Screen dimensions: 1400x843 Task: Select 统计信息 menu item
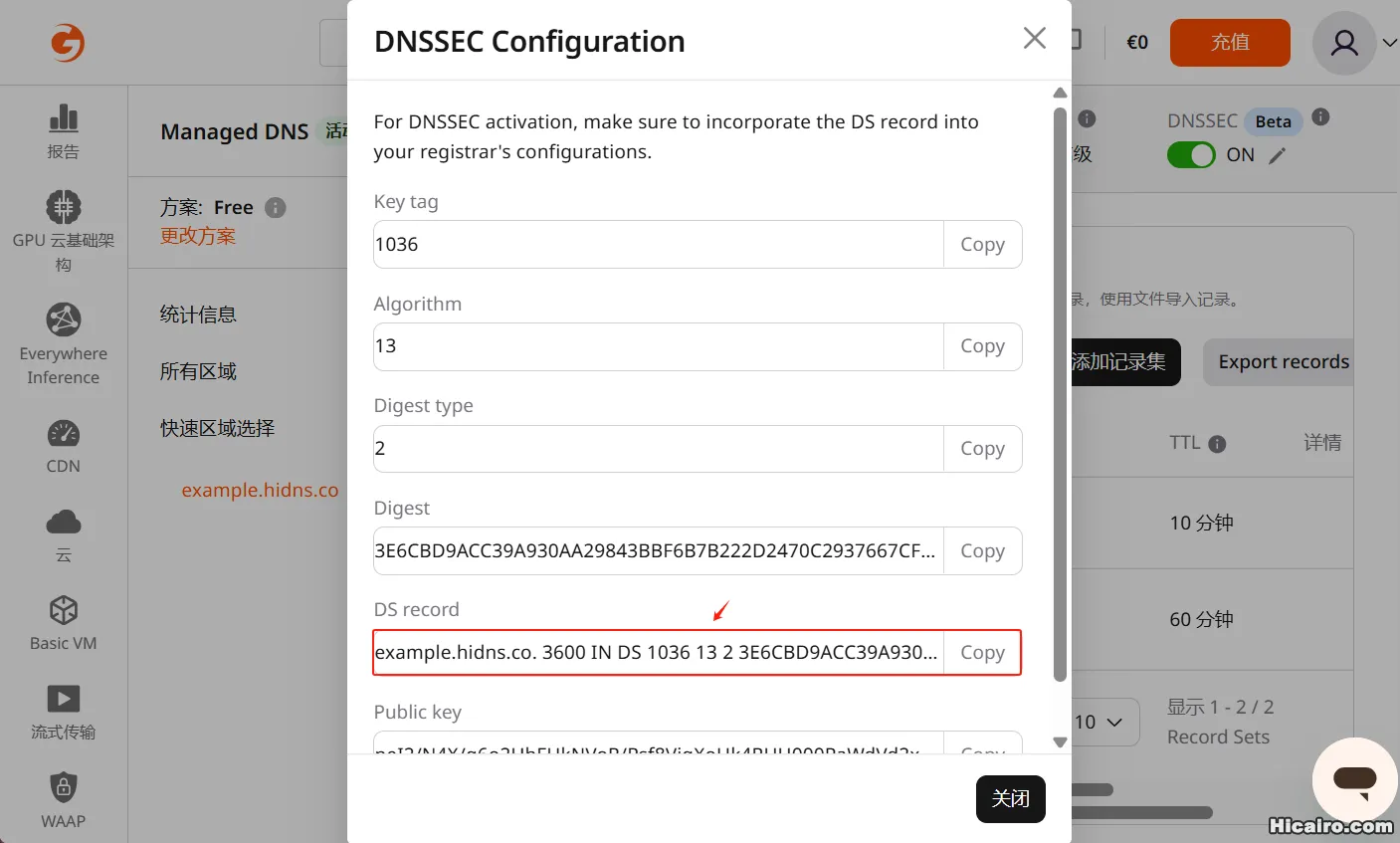pos(198,315)
